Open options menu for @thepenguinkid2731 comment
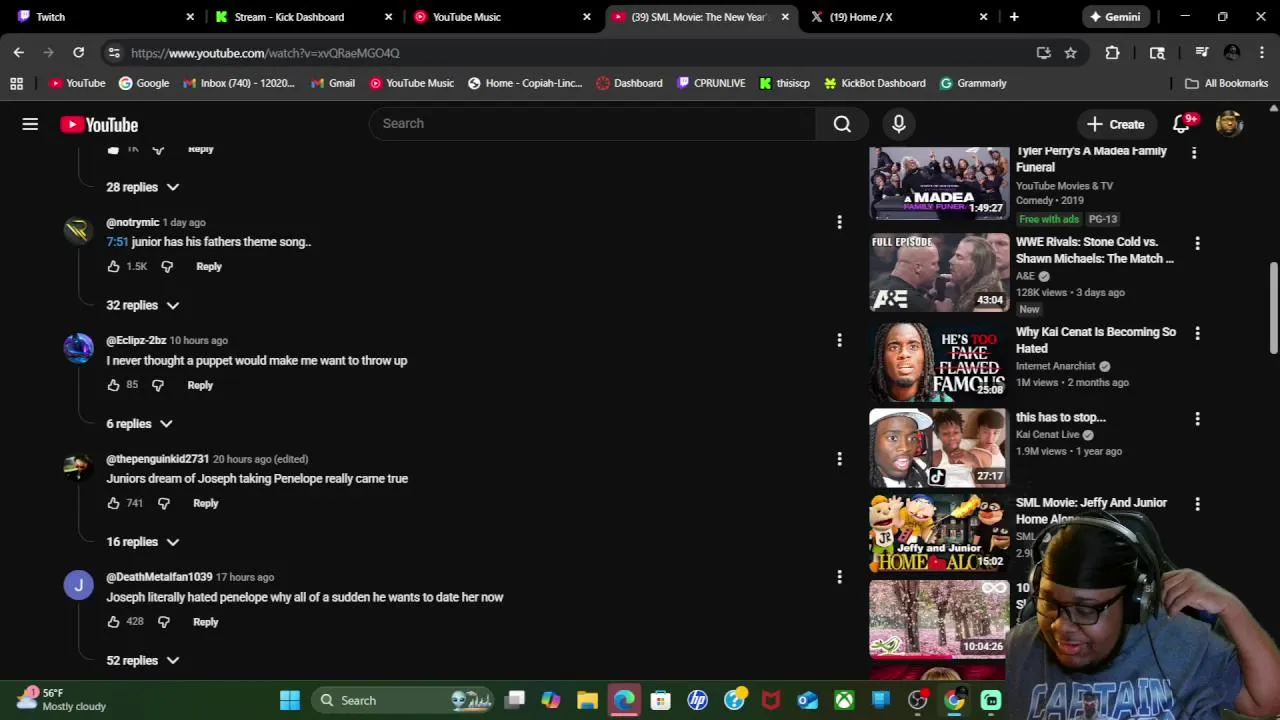The height and width of the screenshot is (720, 1280). coord(839,459)
